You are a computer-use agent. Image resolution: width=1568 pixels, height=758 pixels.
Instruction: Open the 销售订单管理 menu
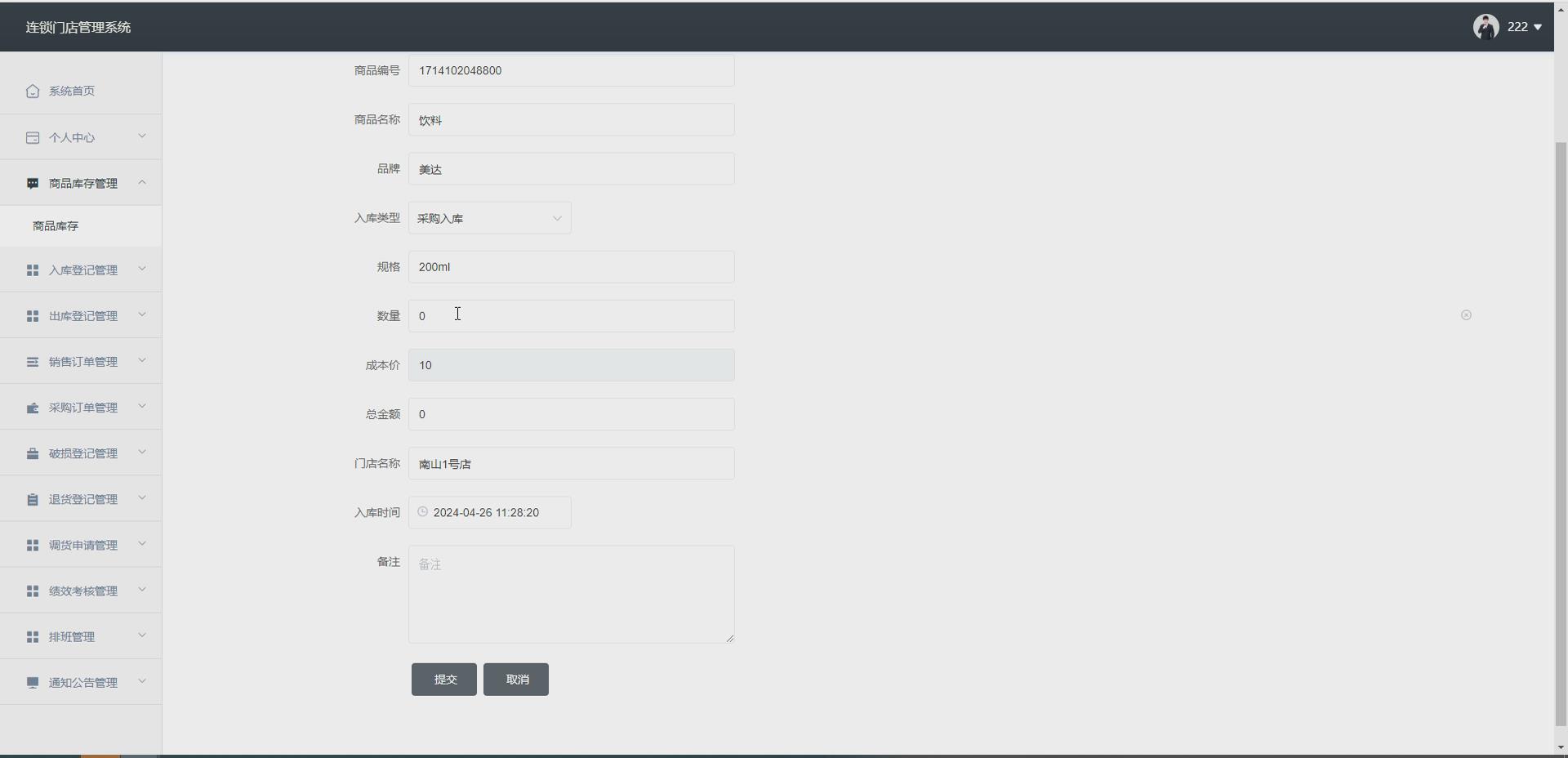pos(81,361)
